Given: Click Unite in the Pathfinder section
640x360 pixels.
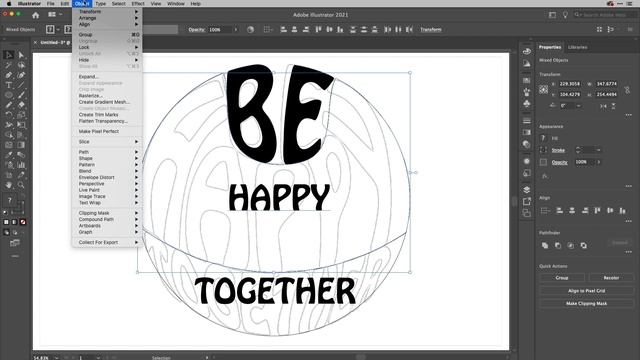Looking at the screenshot, I should [x=545, y=245].
